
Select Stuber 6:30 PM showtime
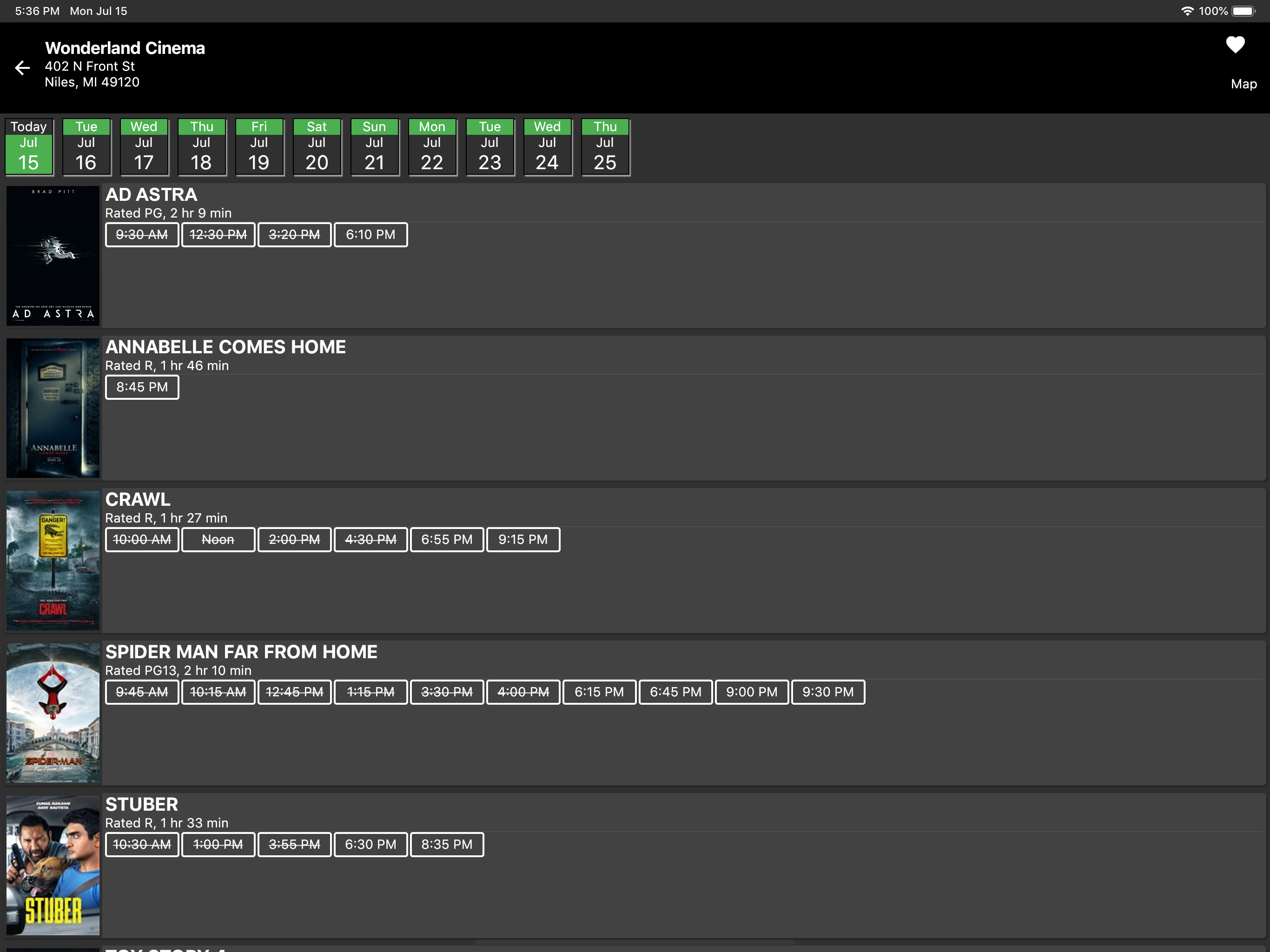[370, 845]
